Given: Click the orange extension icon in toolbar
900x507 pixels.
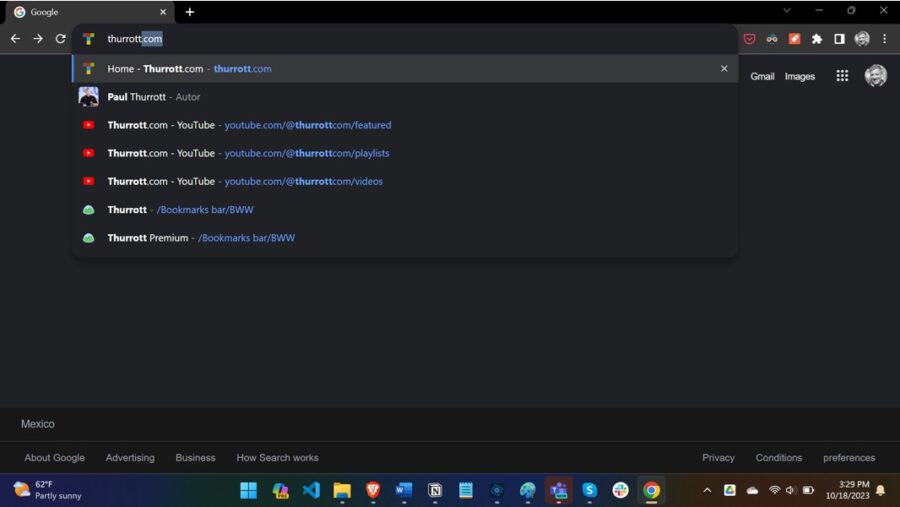Looking at the screenshot, I should (x=794, y=39).
